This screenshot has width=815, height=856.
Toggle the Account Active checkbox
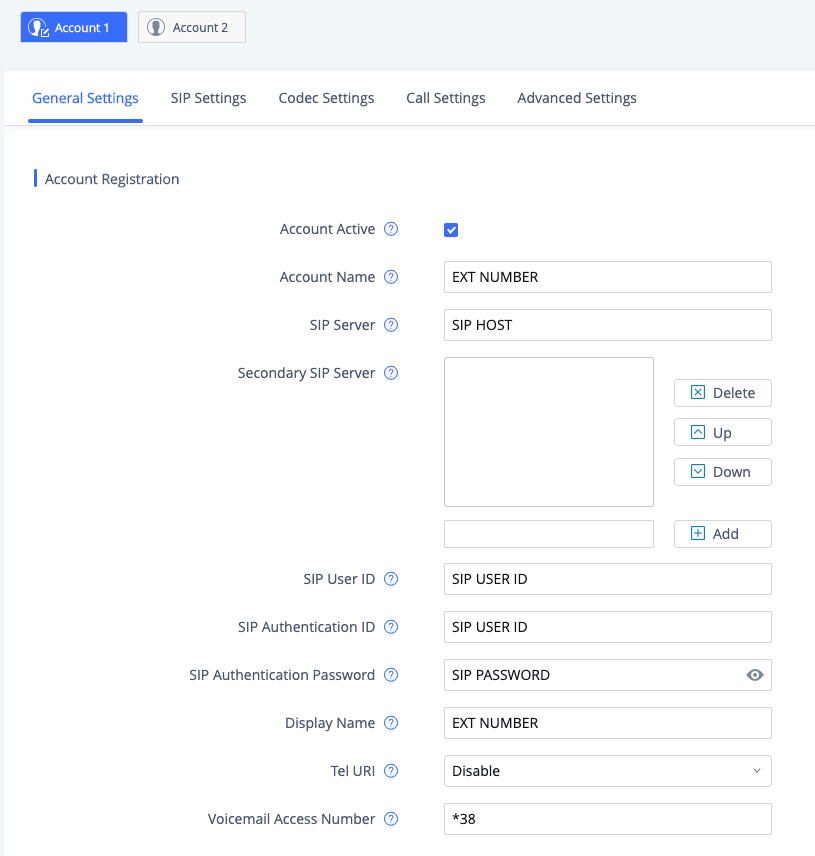(451, 230)
